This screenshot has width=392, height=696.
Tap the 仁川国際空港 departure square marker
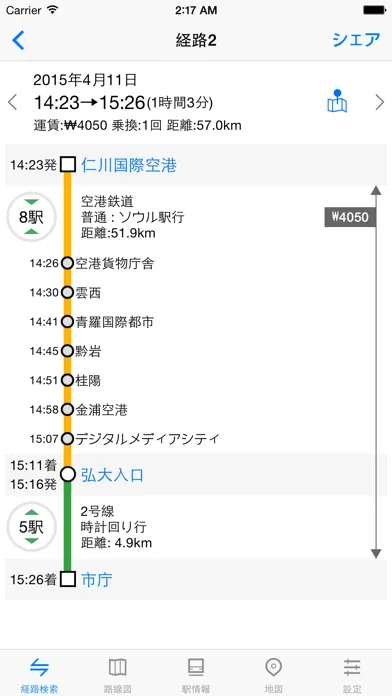(x=67, y=164)
